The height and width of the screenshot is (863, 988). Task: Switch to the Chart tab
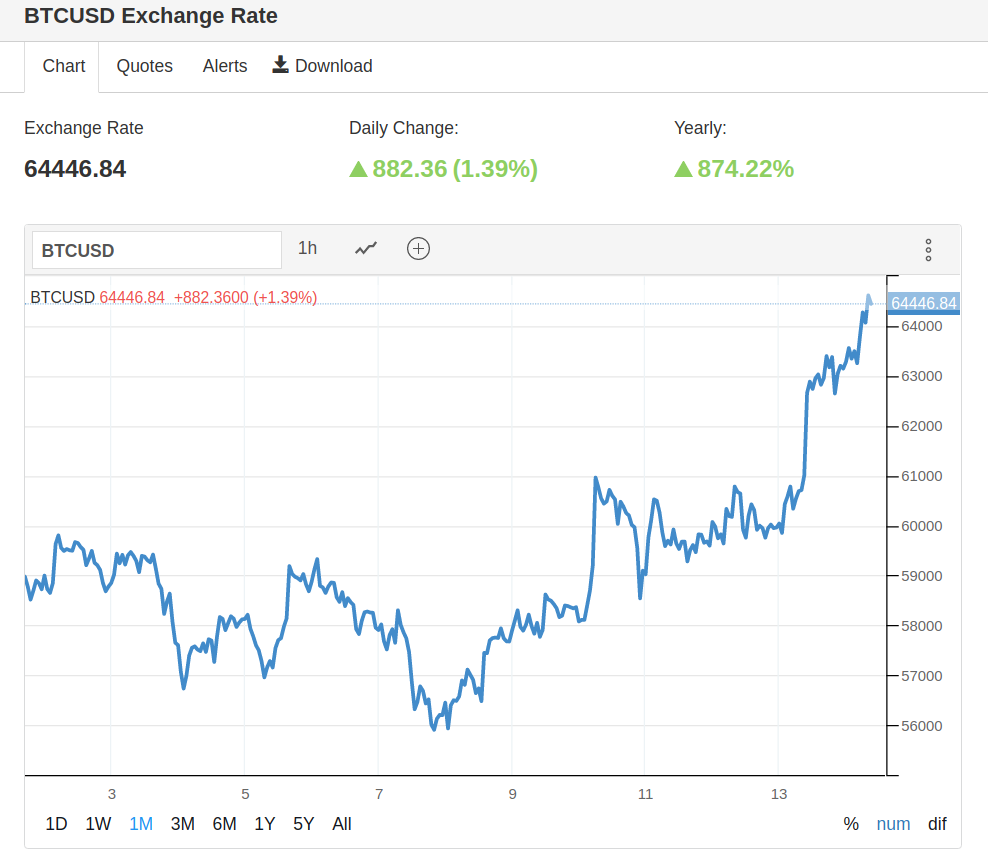pos(64,66)
